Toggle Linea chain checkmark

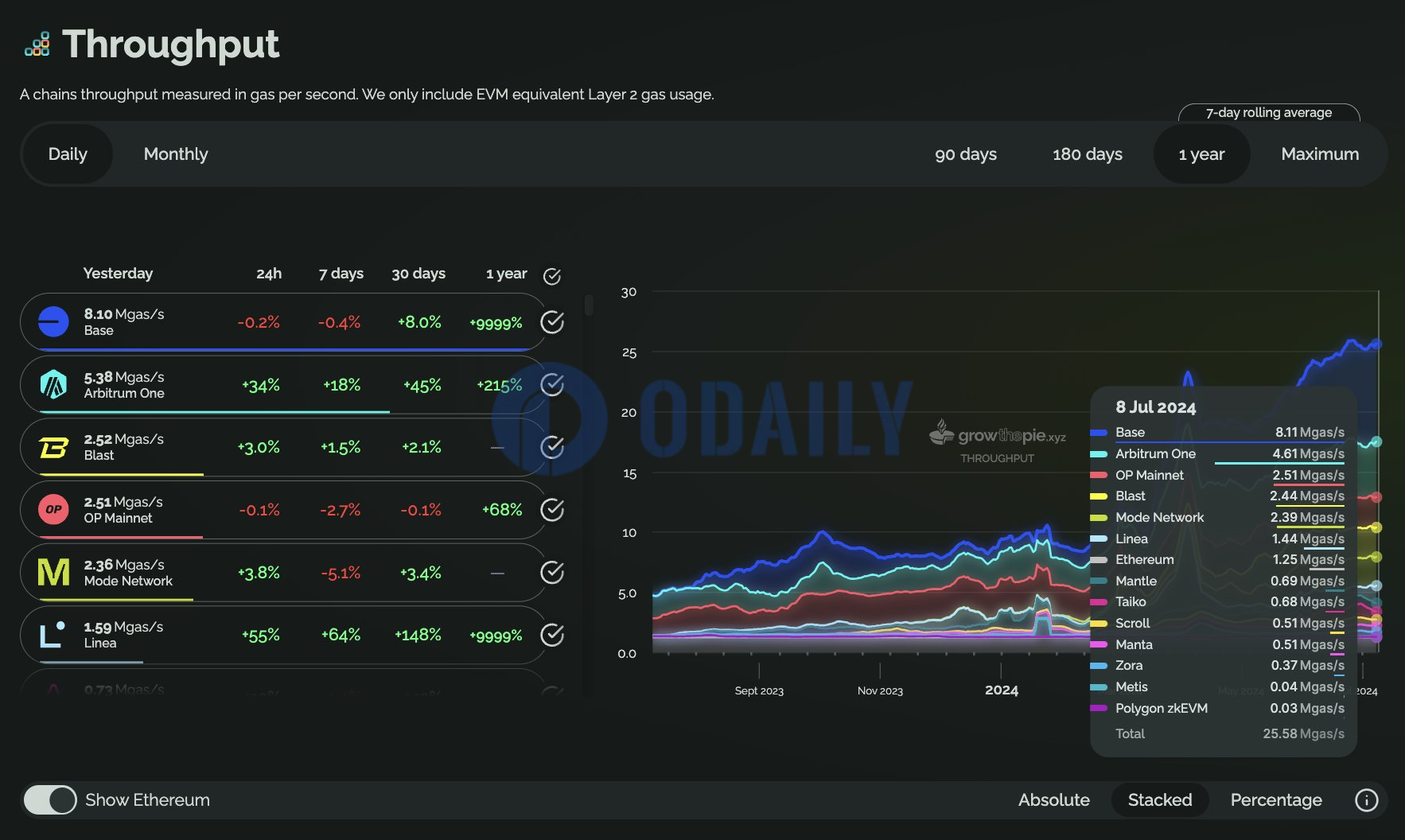click(x=552, y=635)
